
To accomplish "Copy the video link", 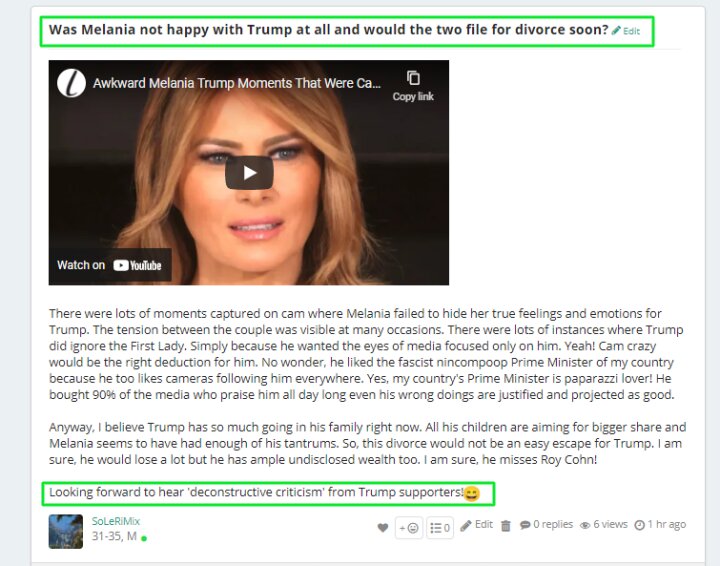I will (413, 86).
